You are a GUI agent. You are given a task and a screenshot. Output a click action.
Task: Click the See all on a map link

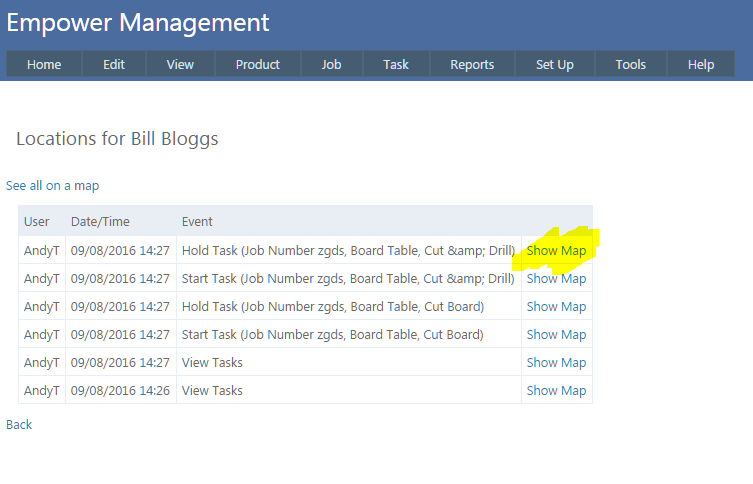tap(52, 186)
